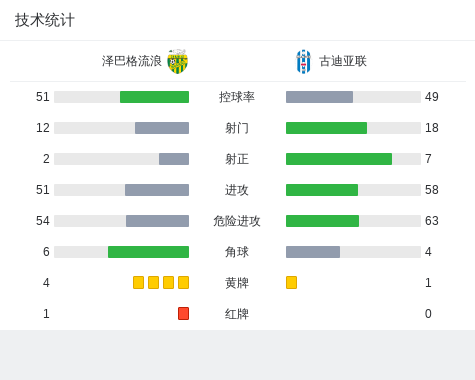Open the 古迪亚联 team name link
Image resolution: width=475 pixels, height=380 pixels.
point(343,61)
